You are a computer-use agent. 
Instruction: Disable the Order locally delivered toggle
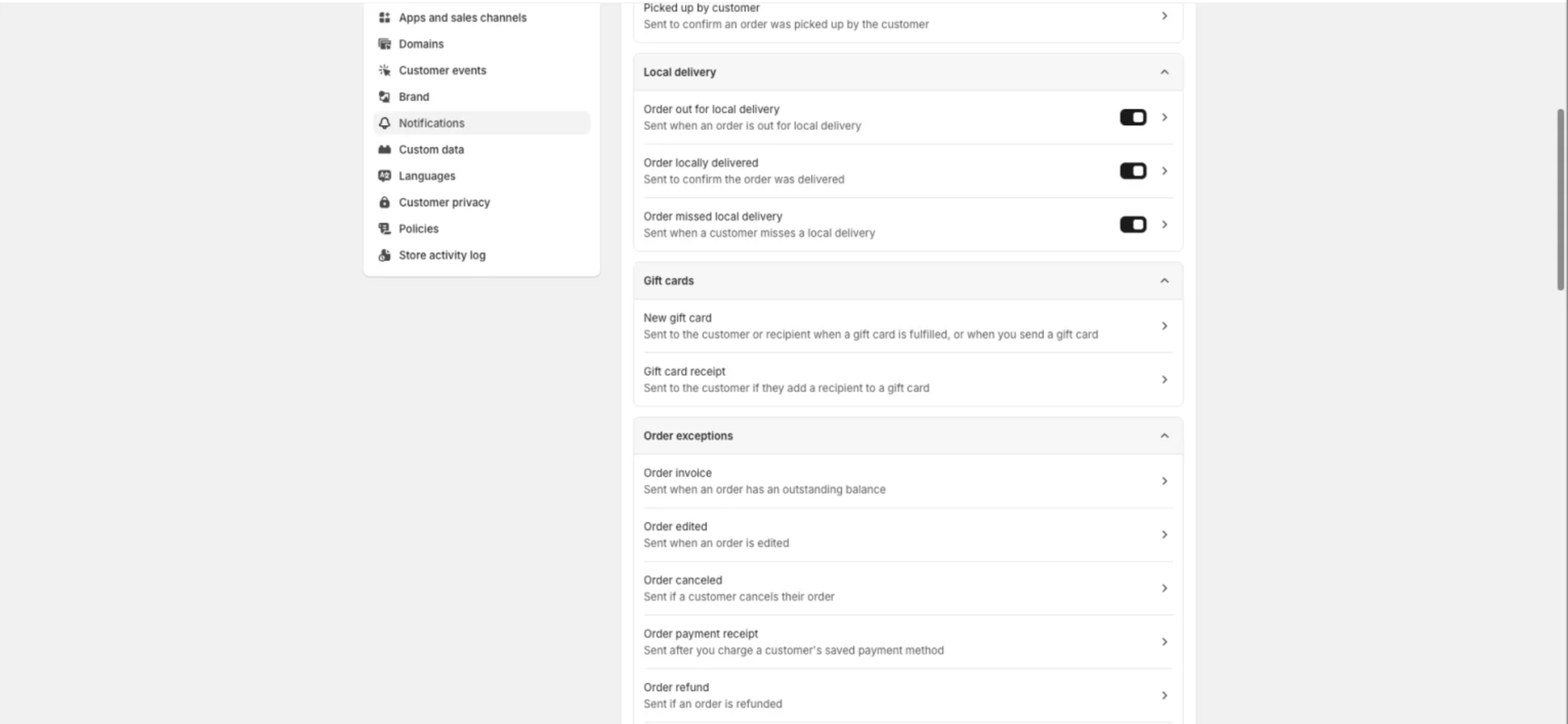pos(1133,171)
